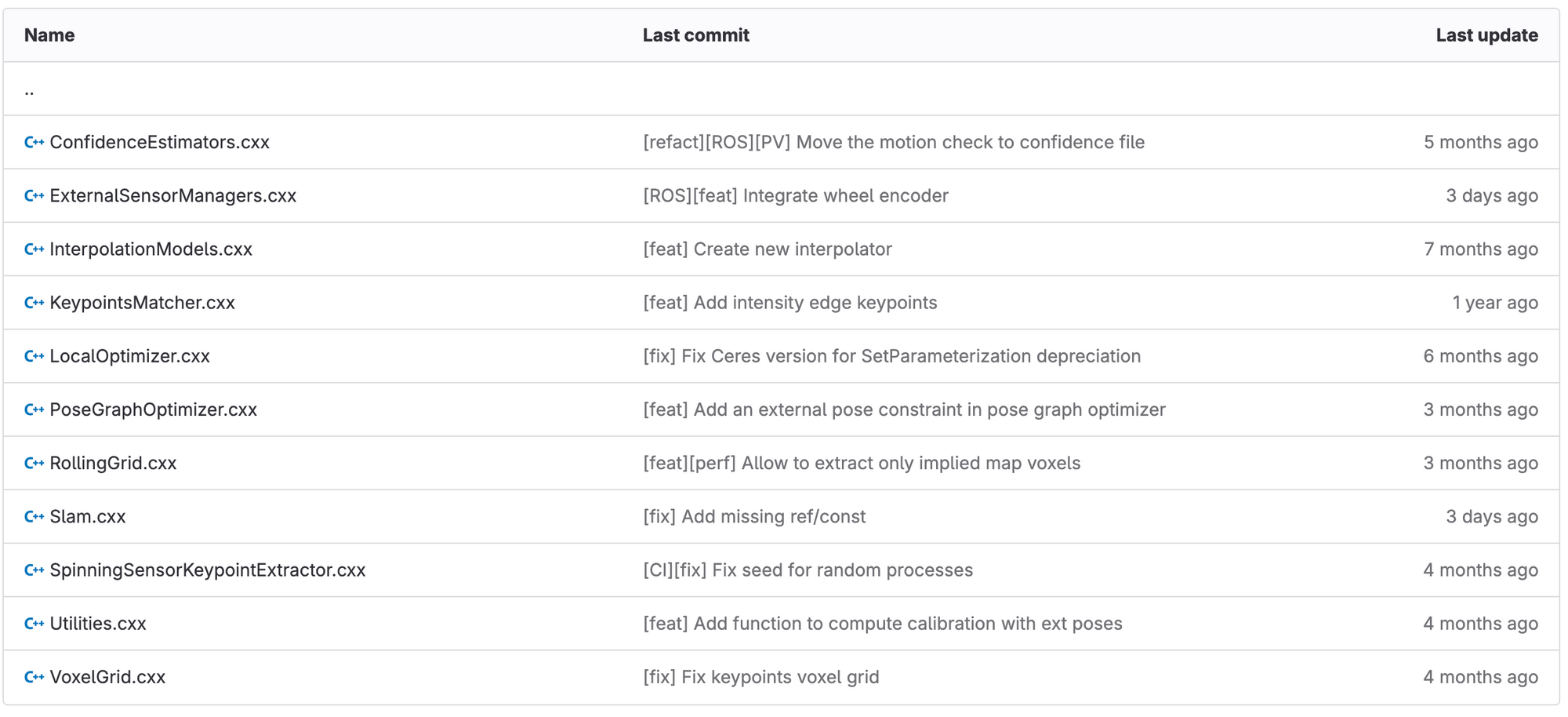Open the PoseGraphOptimizer.cxx file

coord(153,409)
